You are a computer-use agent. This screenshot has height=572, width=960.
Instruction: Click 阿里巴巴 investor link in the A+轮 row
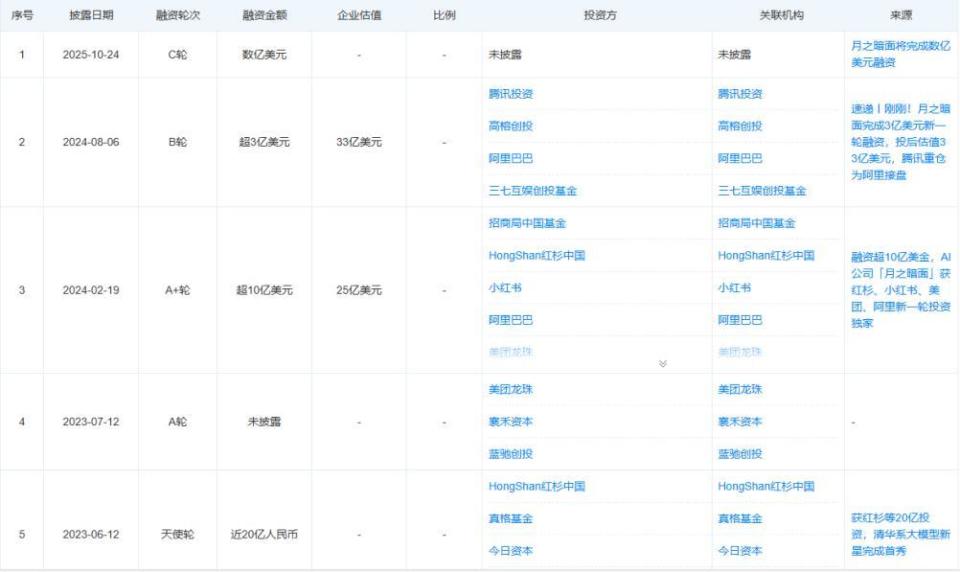(511, 320)
